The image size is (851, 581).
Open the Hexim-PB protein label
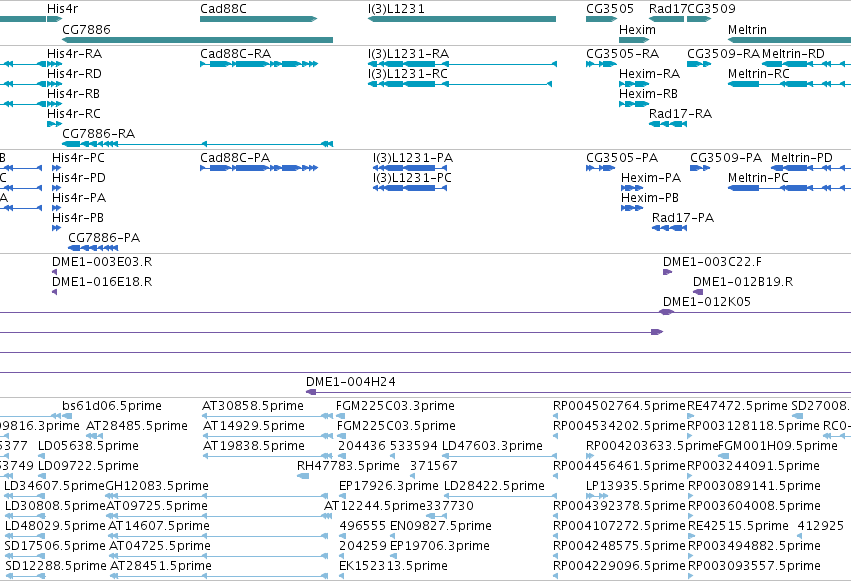[650, 198]
